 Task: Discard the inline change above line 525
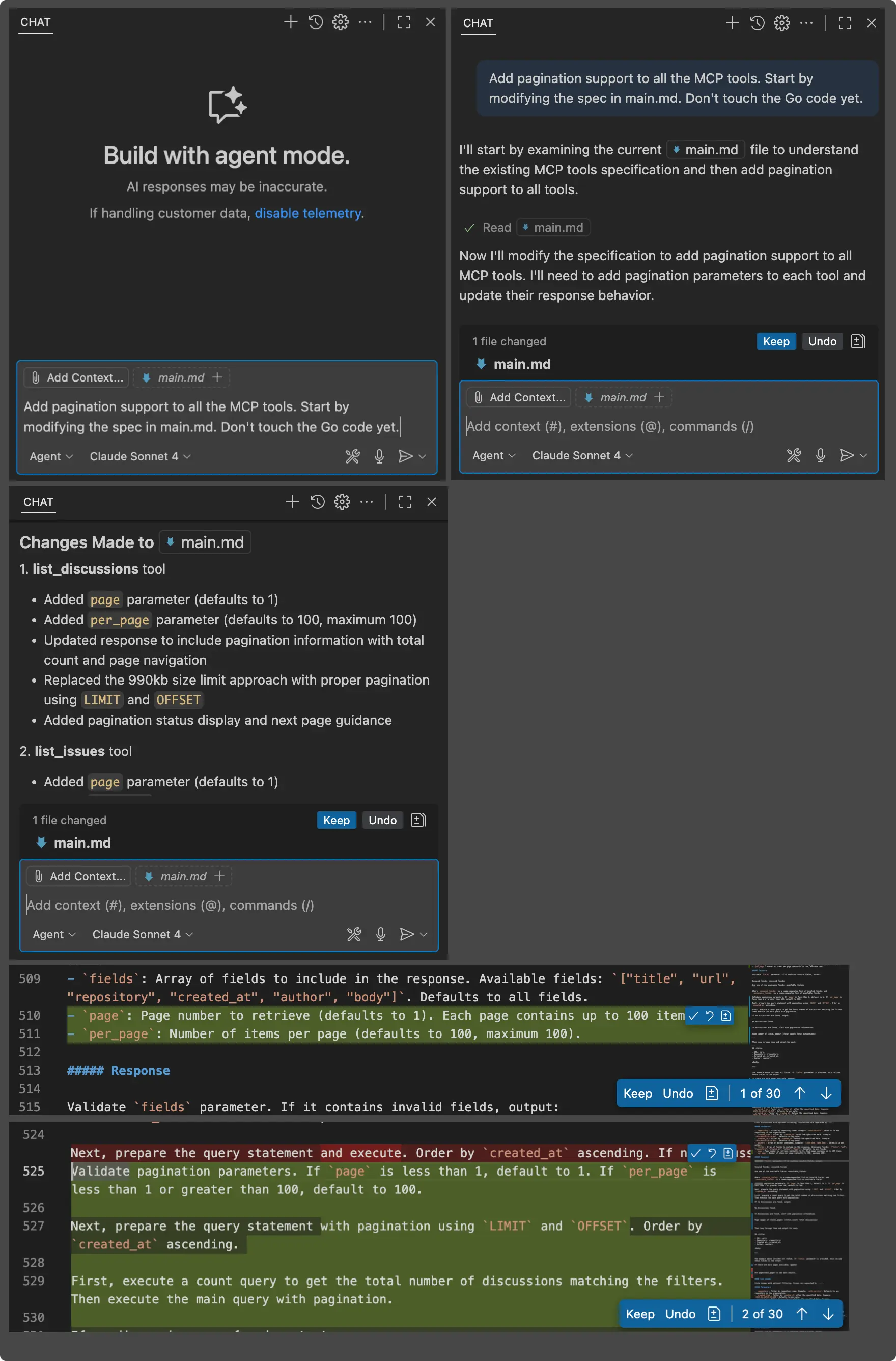point(712,1153)
